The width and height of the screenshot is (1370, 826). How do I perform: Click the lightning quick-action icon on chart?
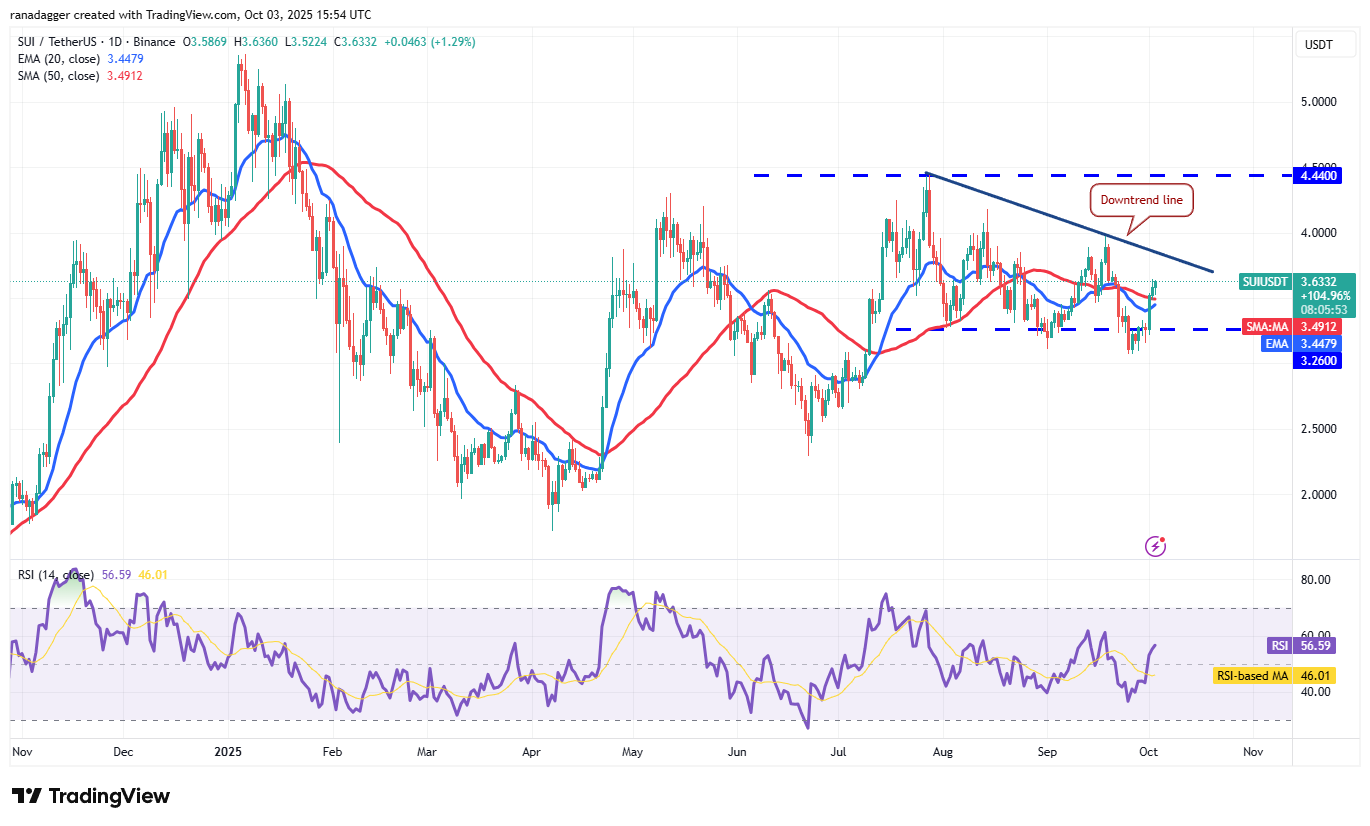click(x=1155, y=546)
